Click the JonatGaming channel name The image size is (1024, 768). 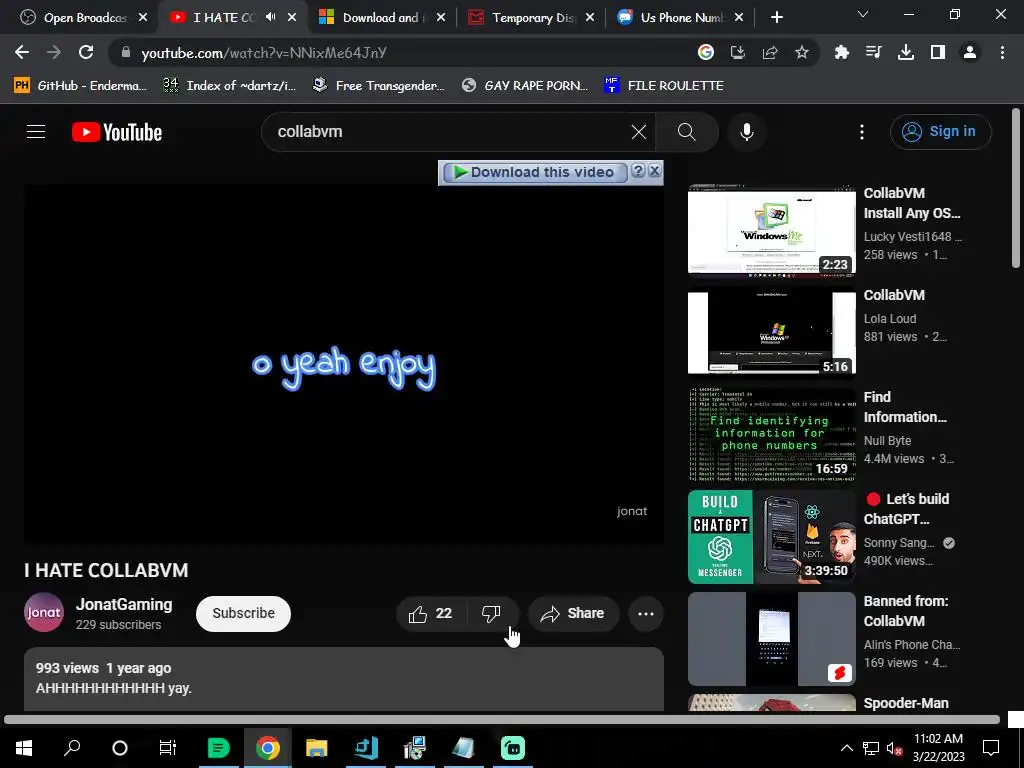[124, 605]
